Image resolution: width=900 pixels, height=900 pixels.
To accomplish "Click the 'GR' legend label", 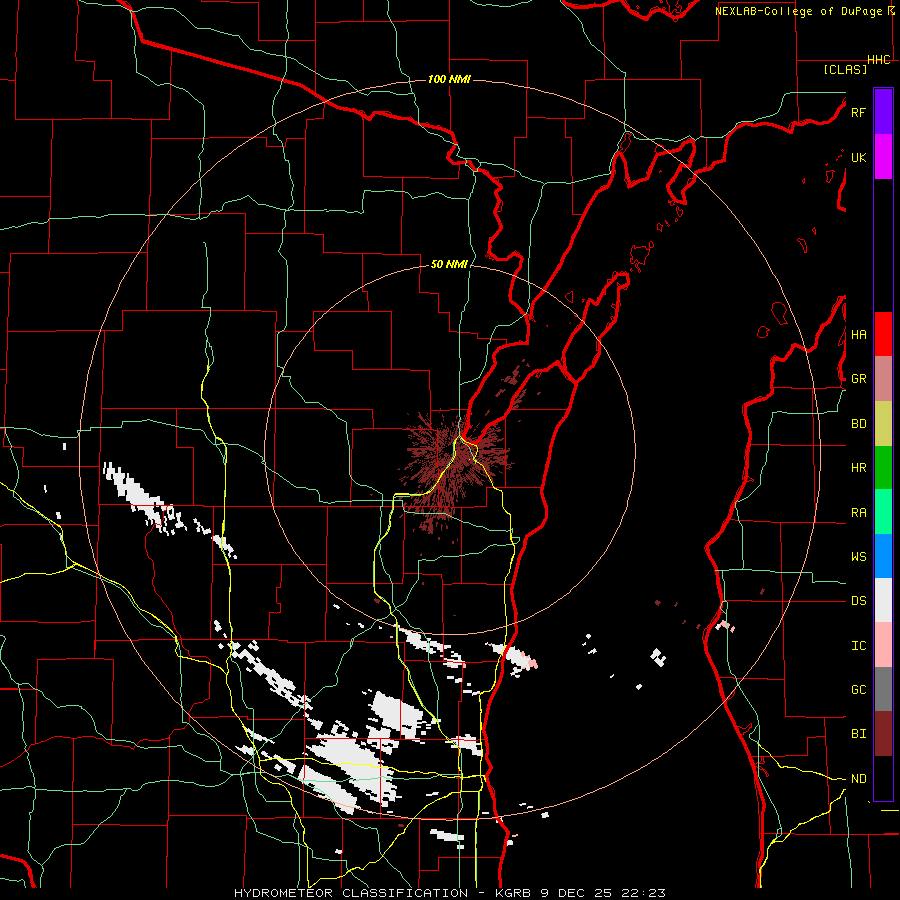I will click(858, 379).
